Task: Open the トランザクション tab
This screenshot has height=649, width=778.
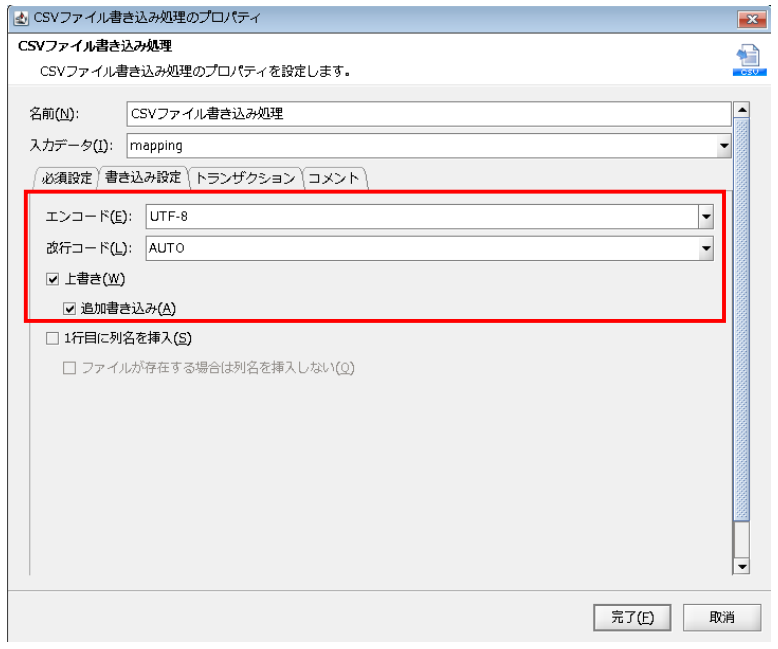Action: click(245, 178)
